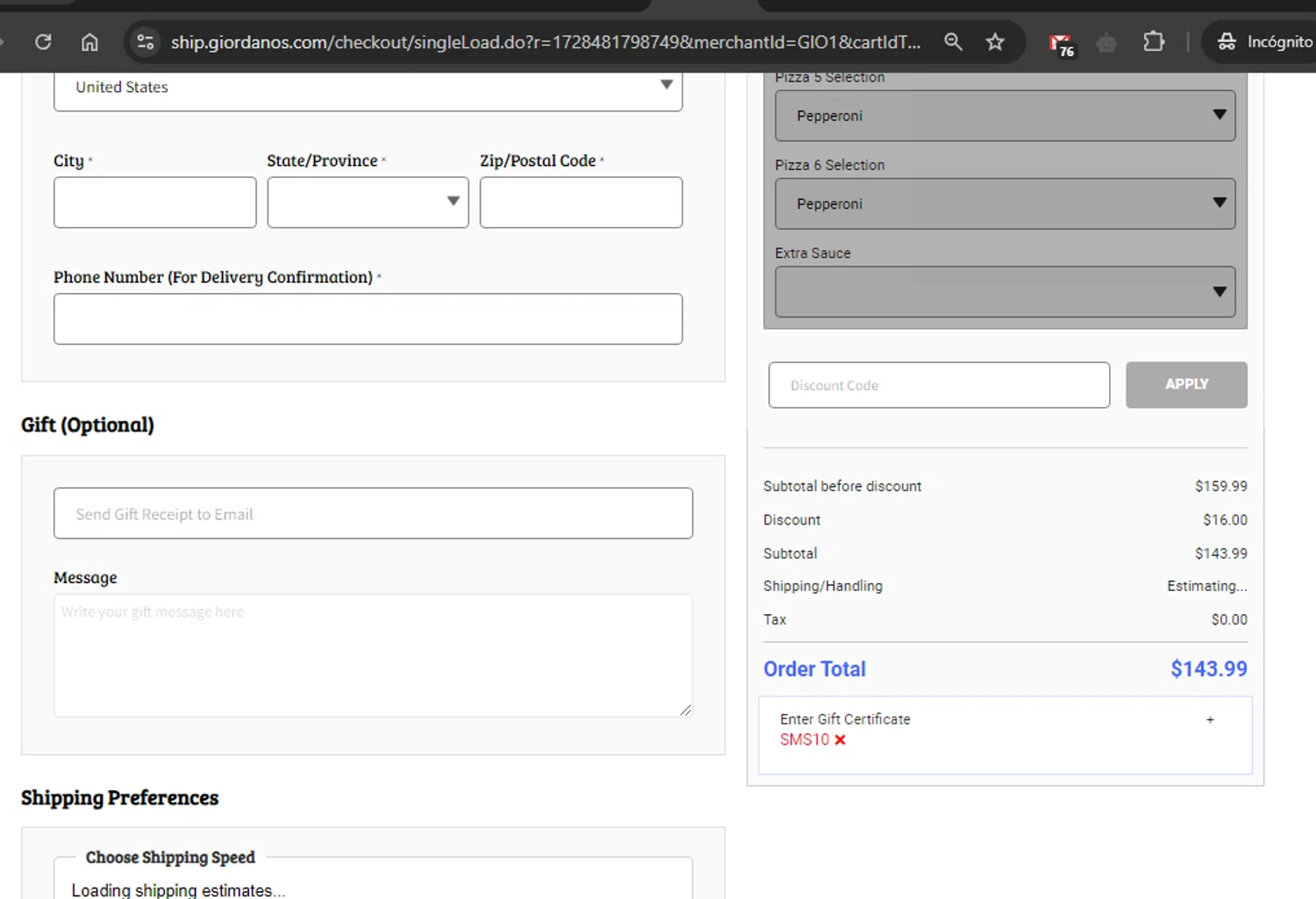Expand the Enter Gift Certificate plus sign
Image resolution: width=1316 pixels, height=899 pixels.
(x=1210, y=720)
